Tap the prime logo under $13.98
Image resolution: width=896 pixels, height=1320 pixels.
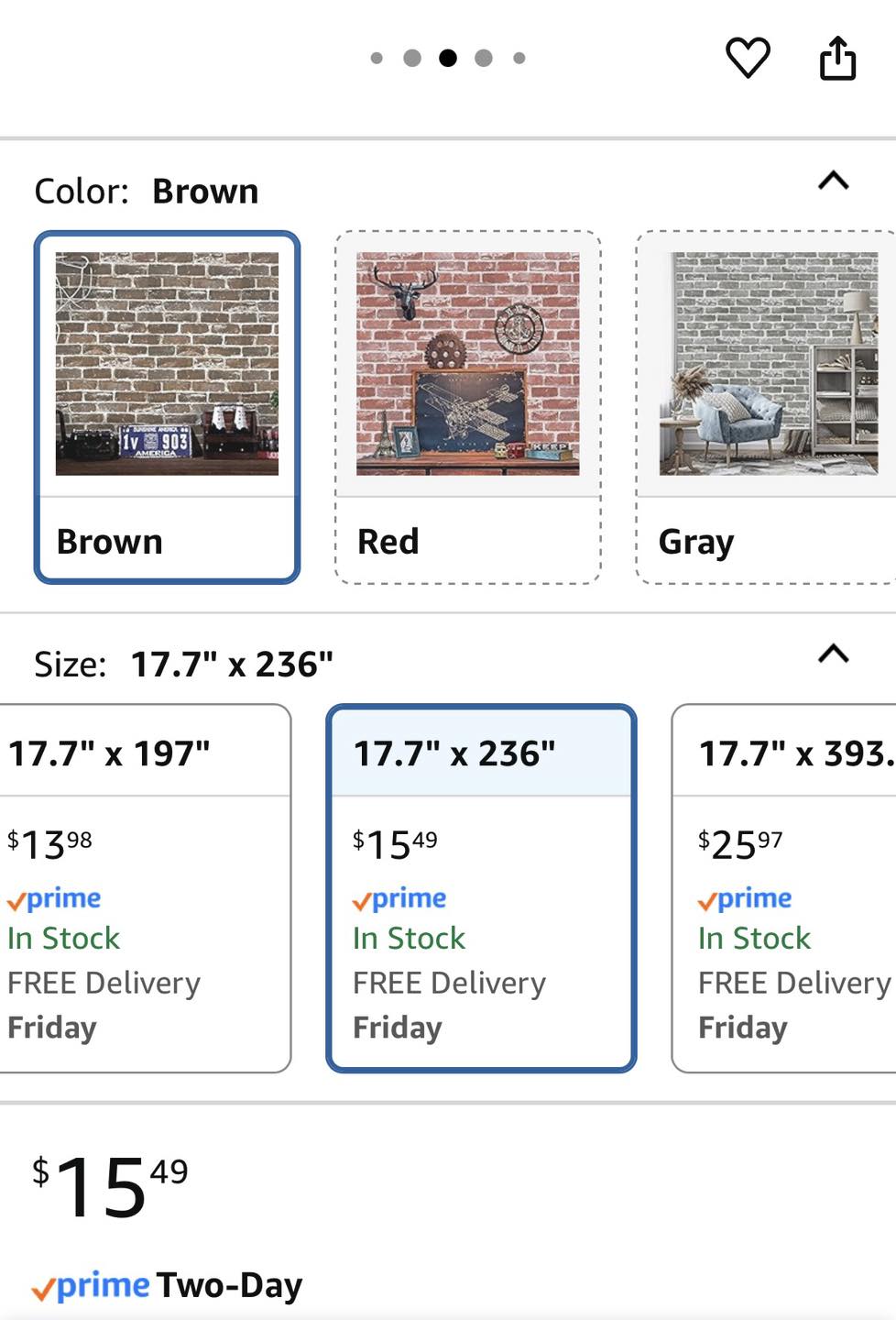point(54,898)
